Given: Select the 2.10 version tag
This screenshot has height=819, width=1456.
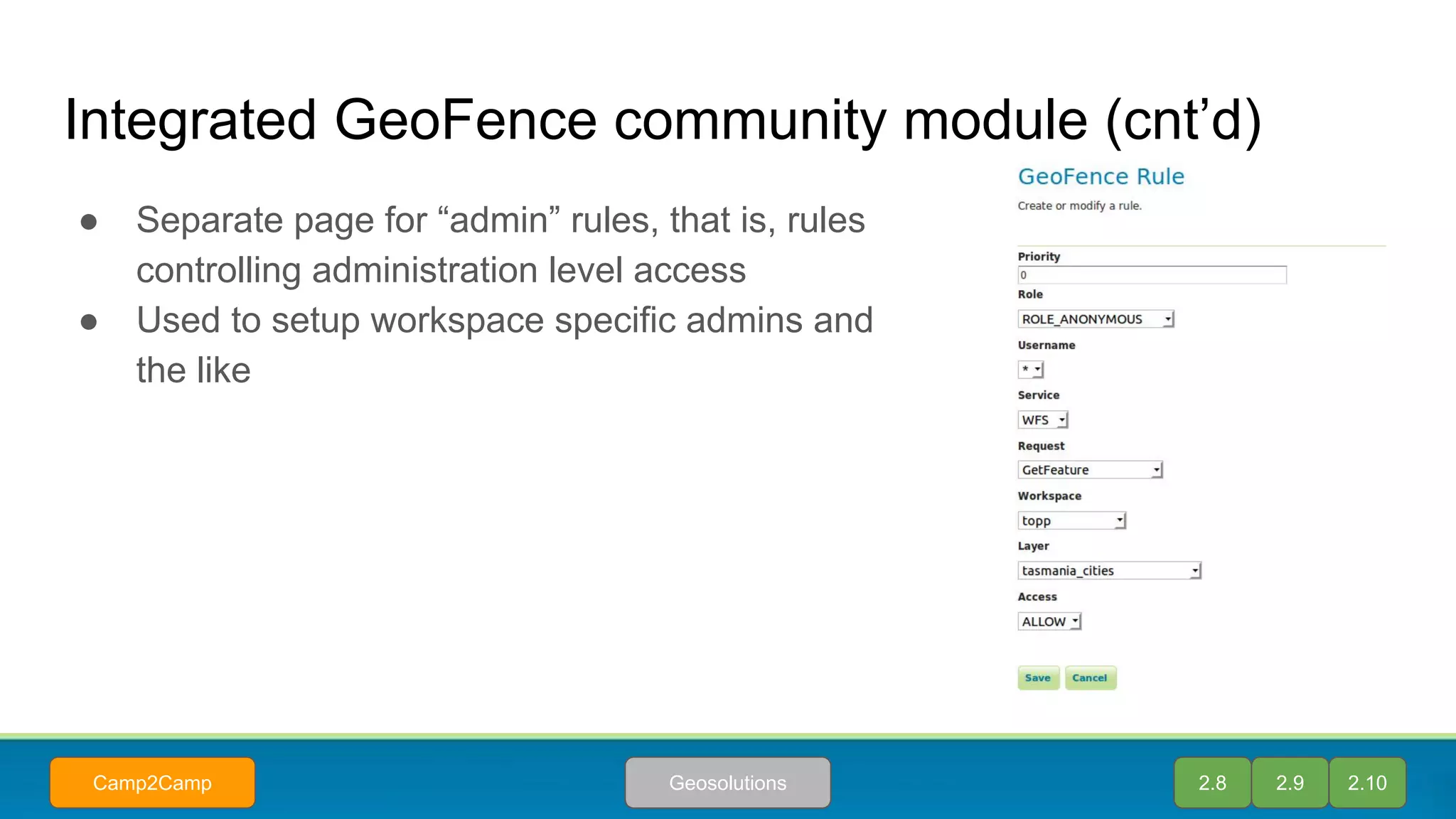Looking at the screenshot, I should tap(1367, 783).
